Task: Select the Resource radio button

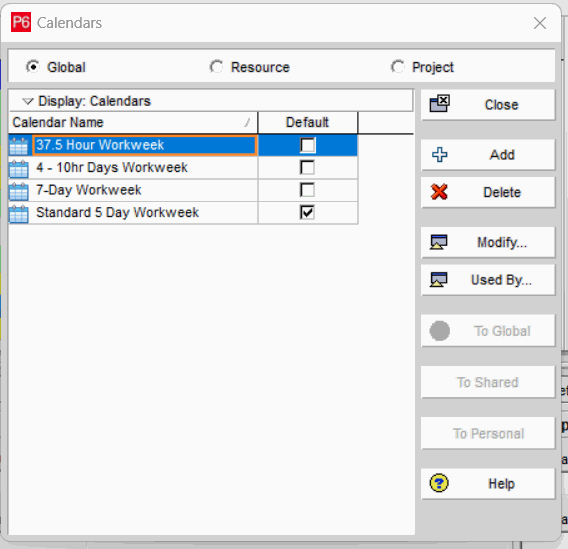Action: click(217, 67)
